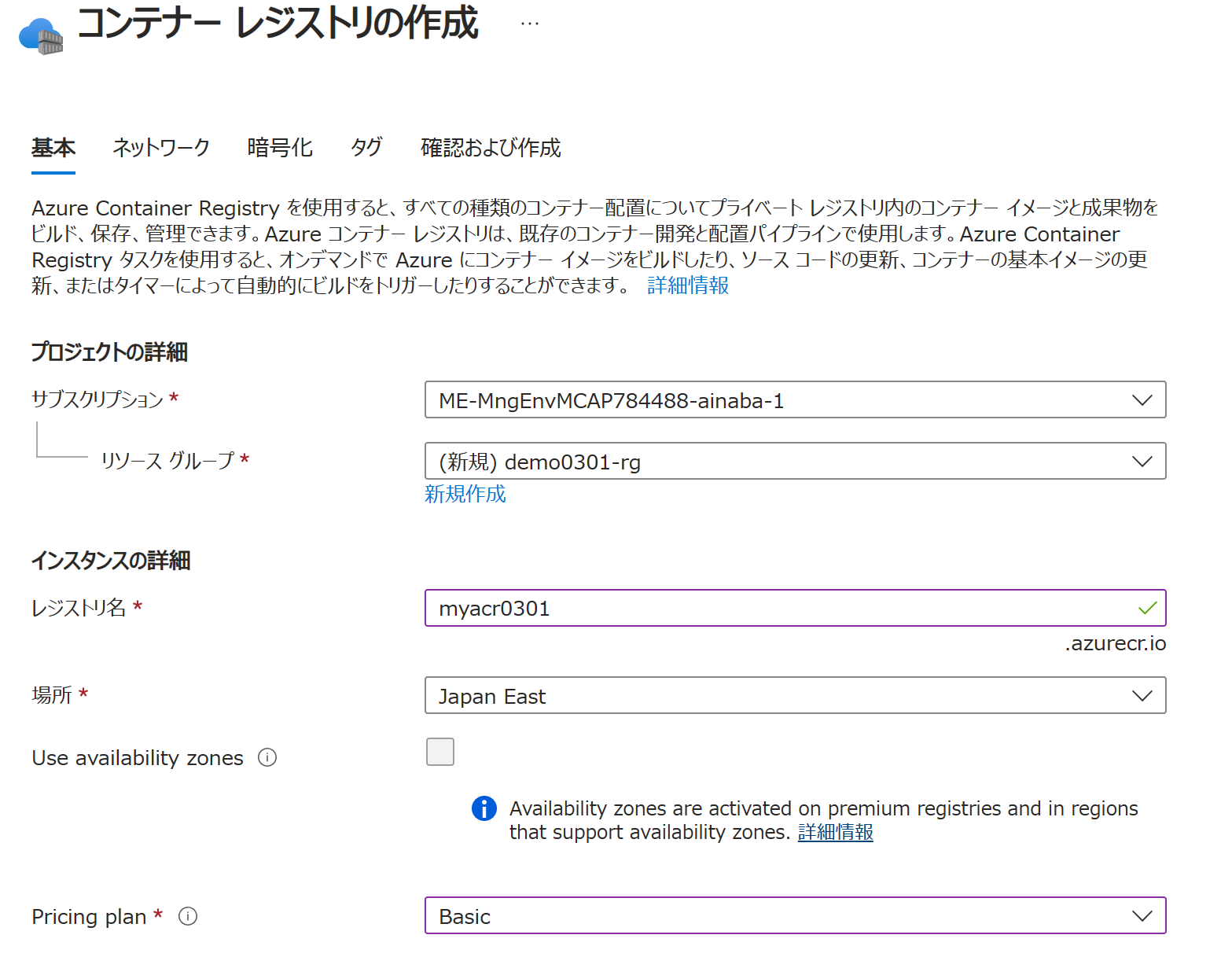Click the インスタンスの詳細 heading
This screenshot has width=1232, height=979.
111,560
